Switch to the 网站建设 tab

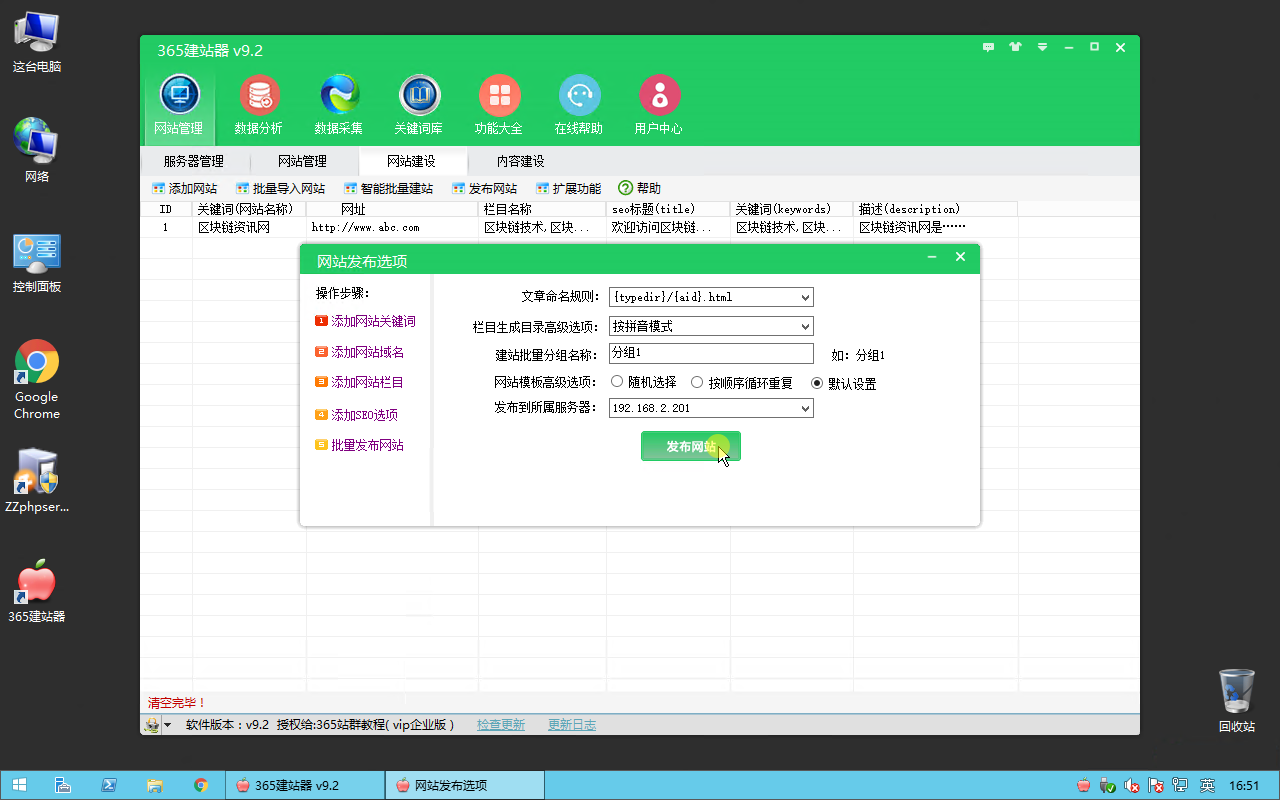(x=411, y=161)
